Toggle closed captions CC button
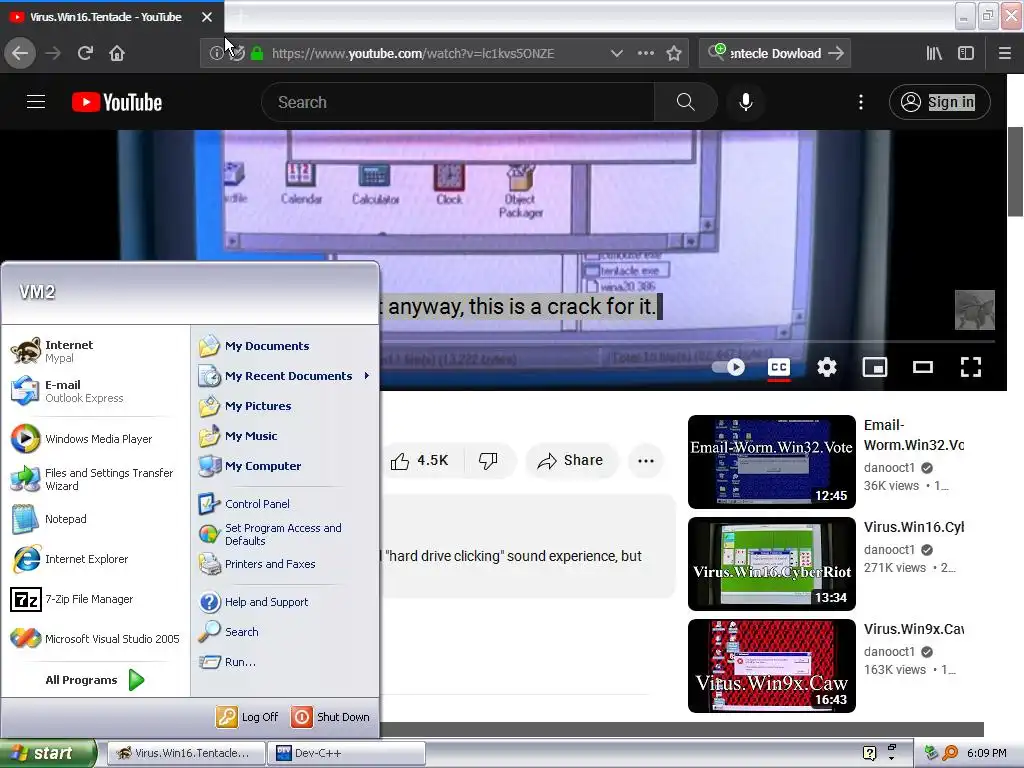1024x768 pixels. point(778,367)
